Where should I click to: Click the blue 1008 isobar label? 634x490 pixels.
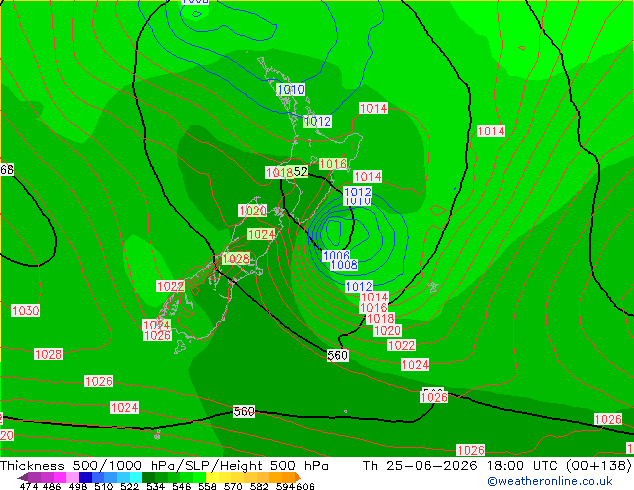(344, 265)
